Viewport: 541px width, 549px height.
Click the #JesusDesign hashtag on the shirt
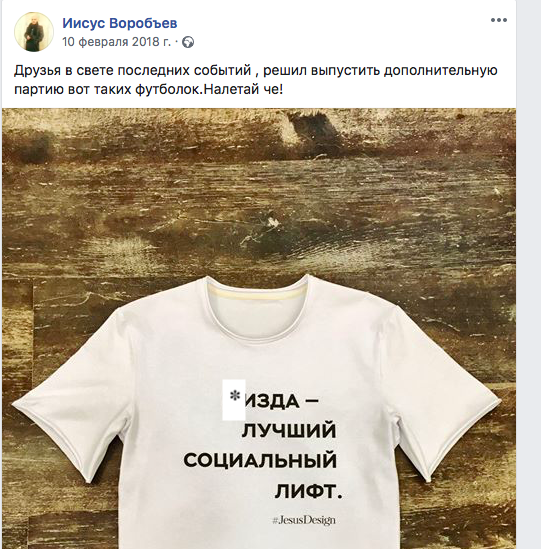[x=304, y=520]
